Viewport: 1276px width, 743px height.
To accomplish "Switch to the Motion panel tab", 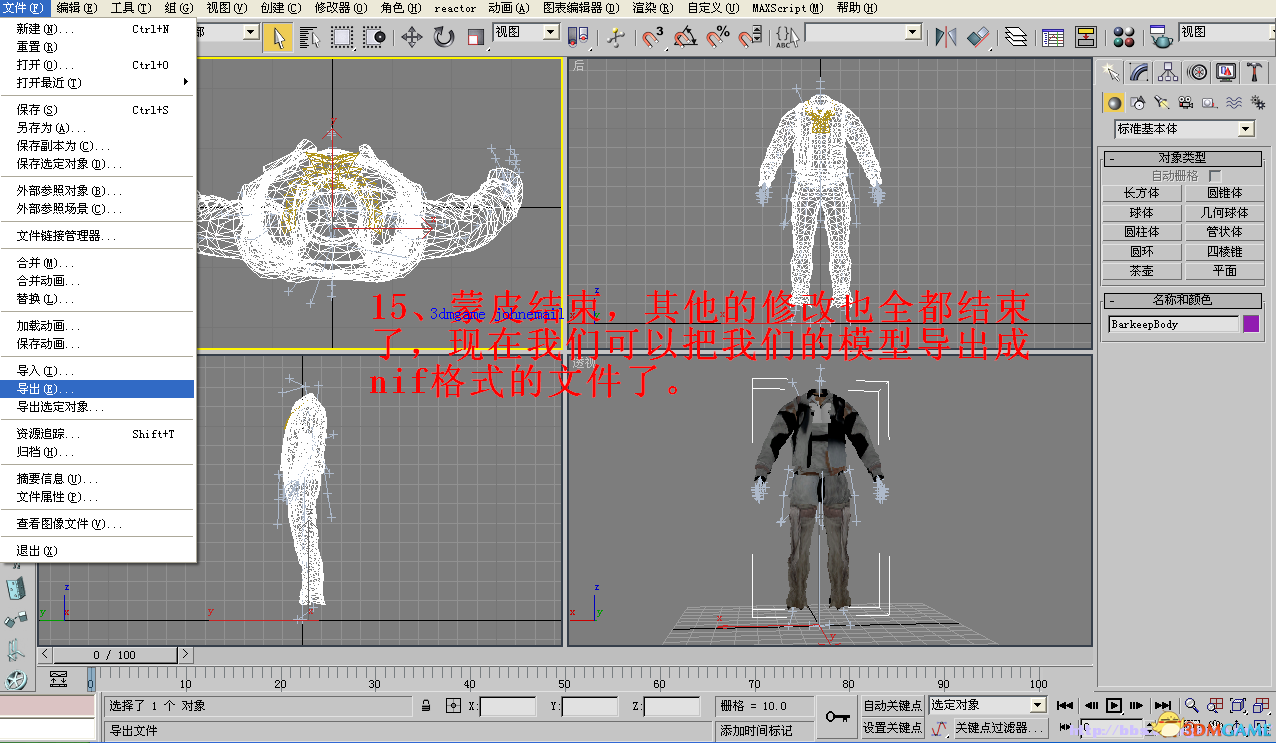I will pyautogui.click(x=1197, y=72).
